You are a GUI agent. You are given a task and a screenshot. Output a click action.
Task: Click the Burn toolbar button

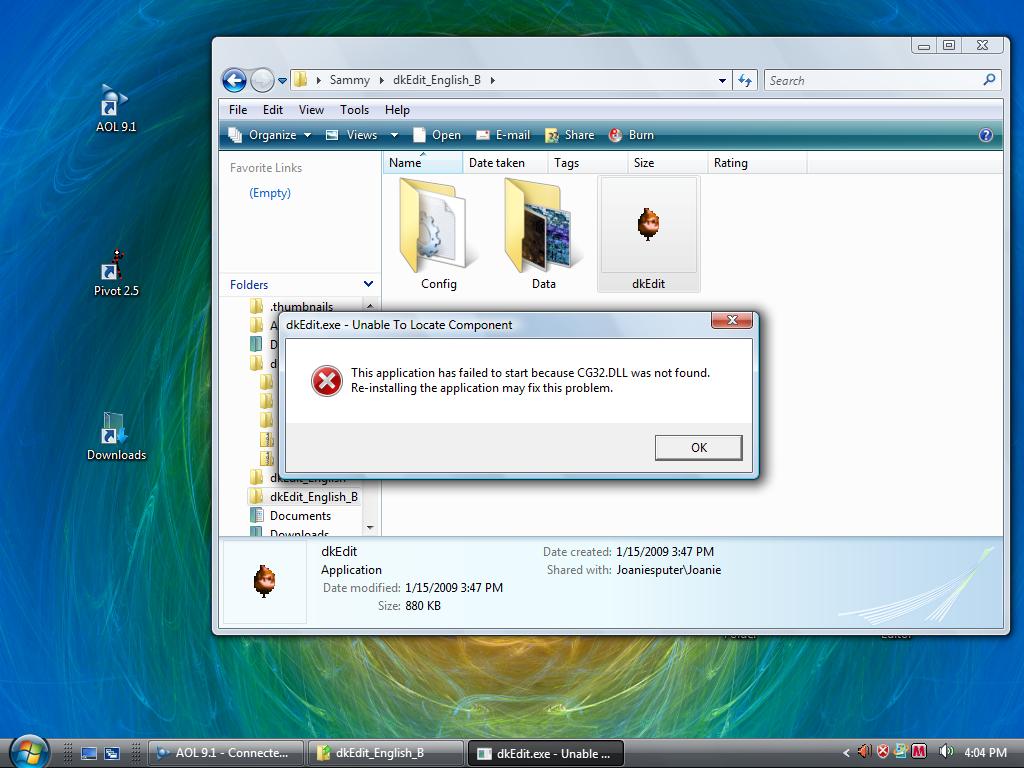click(x=631, y=135)
